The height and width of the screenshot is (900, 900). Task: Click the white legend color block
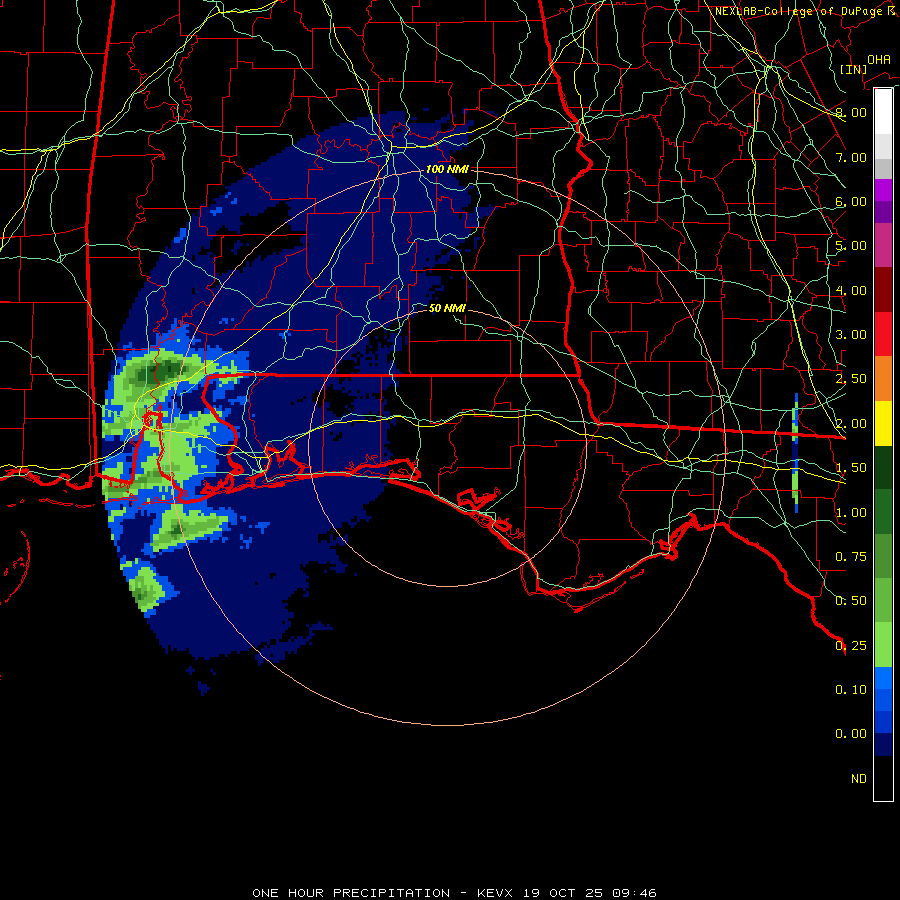(883, 111)
